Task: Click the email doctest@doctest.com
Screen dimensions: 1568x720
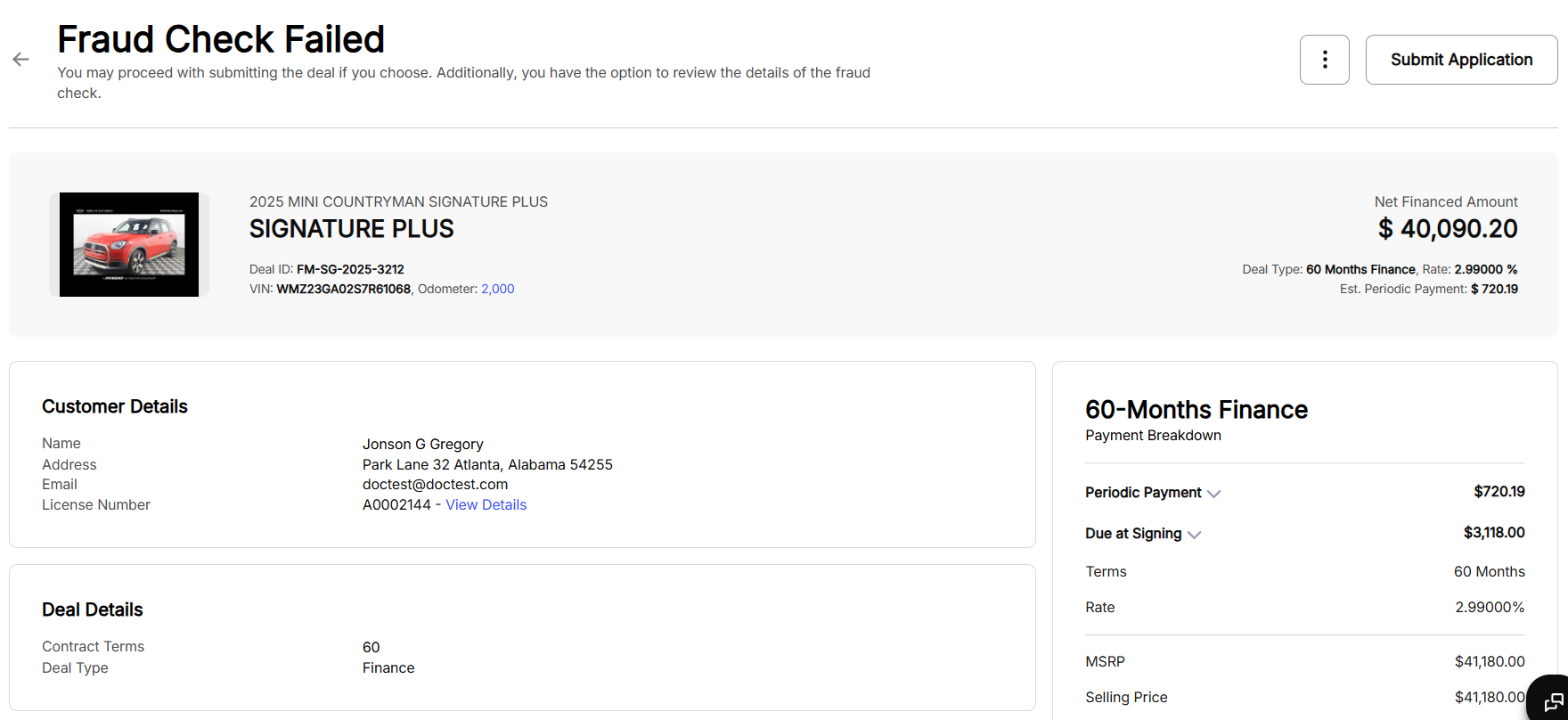Action: click(435, 485)
